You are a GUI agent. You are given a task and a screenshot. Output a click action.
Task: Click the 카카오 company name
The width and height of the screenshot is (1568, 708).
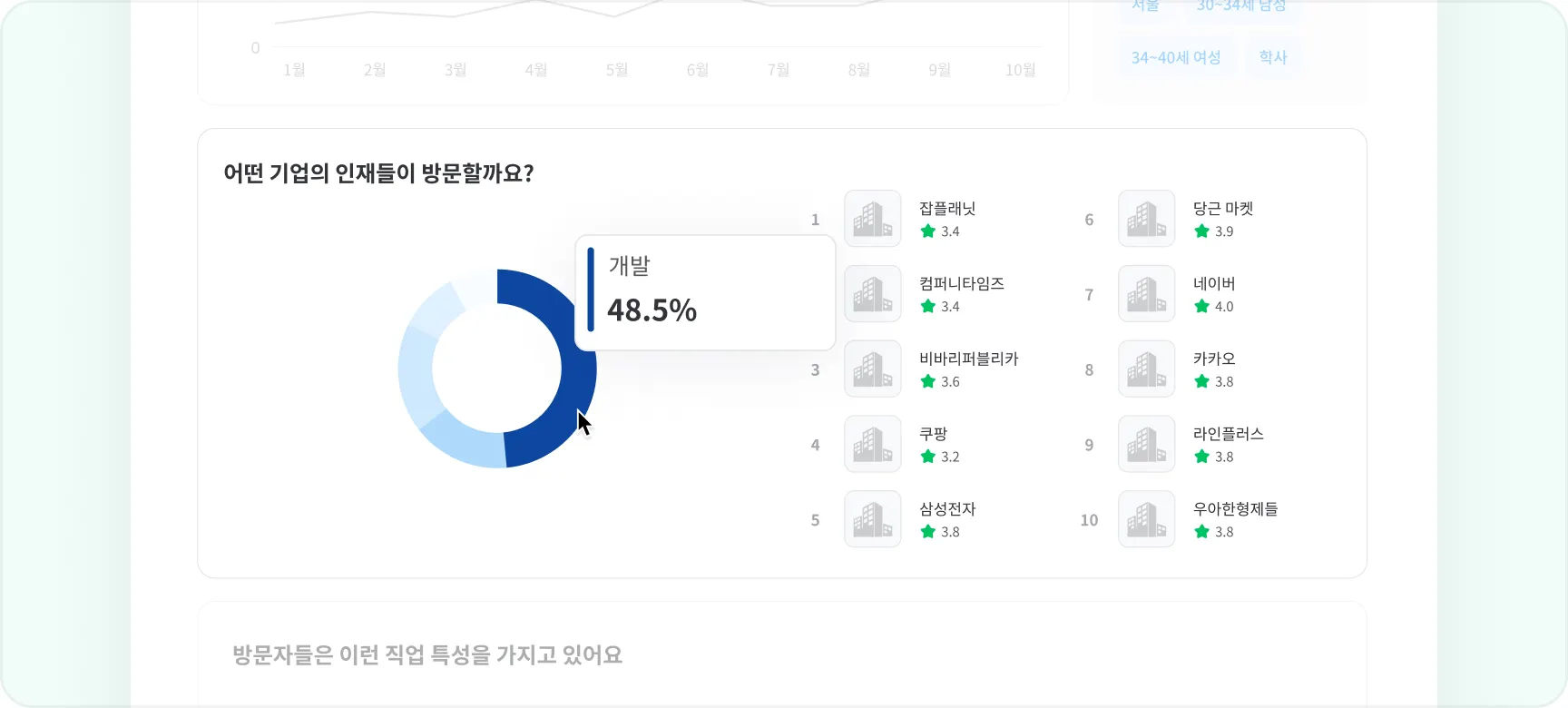click(1214, 359)
